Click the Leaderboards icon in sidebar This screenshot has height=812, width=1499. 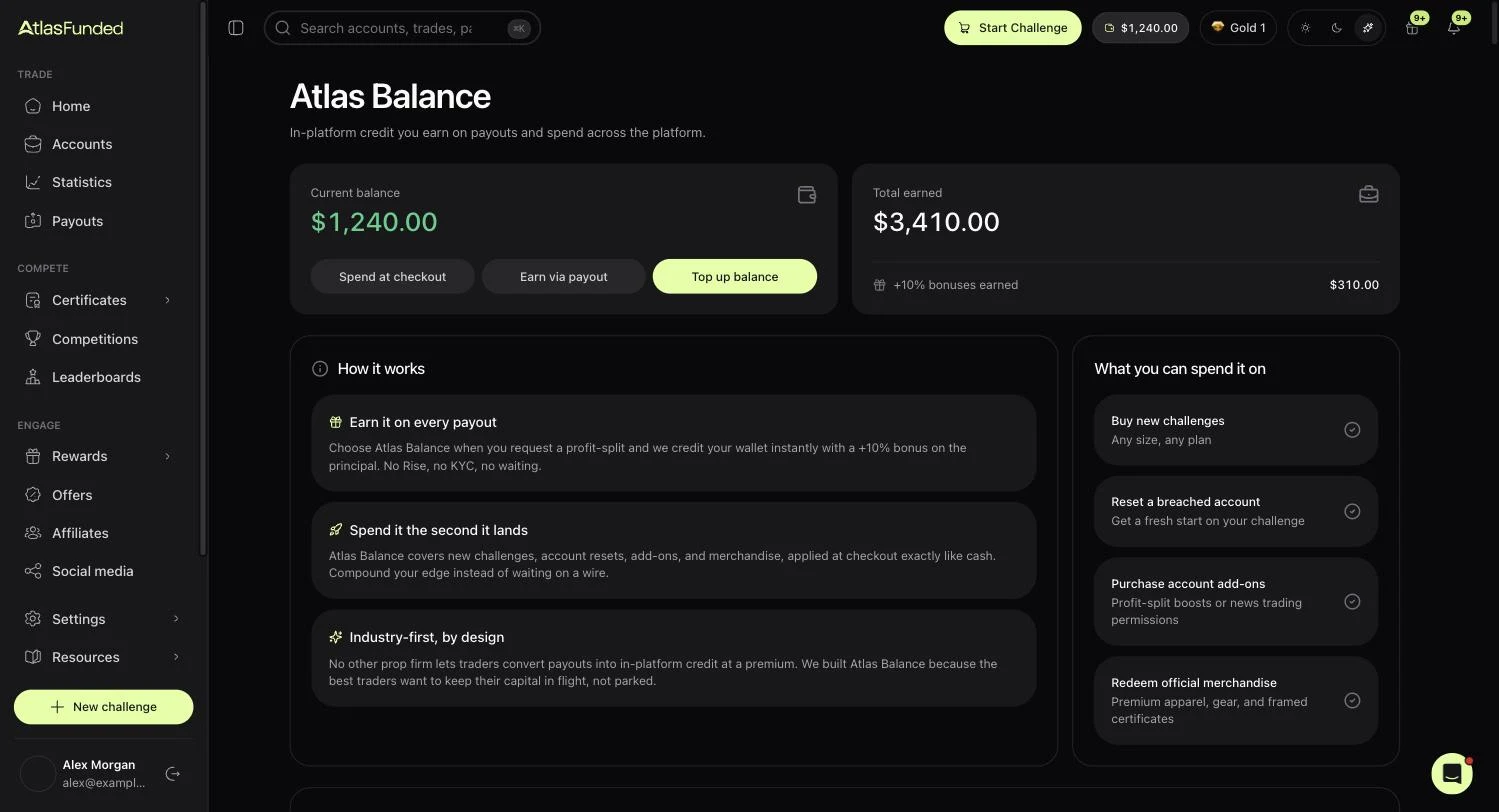(33, 377)
